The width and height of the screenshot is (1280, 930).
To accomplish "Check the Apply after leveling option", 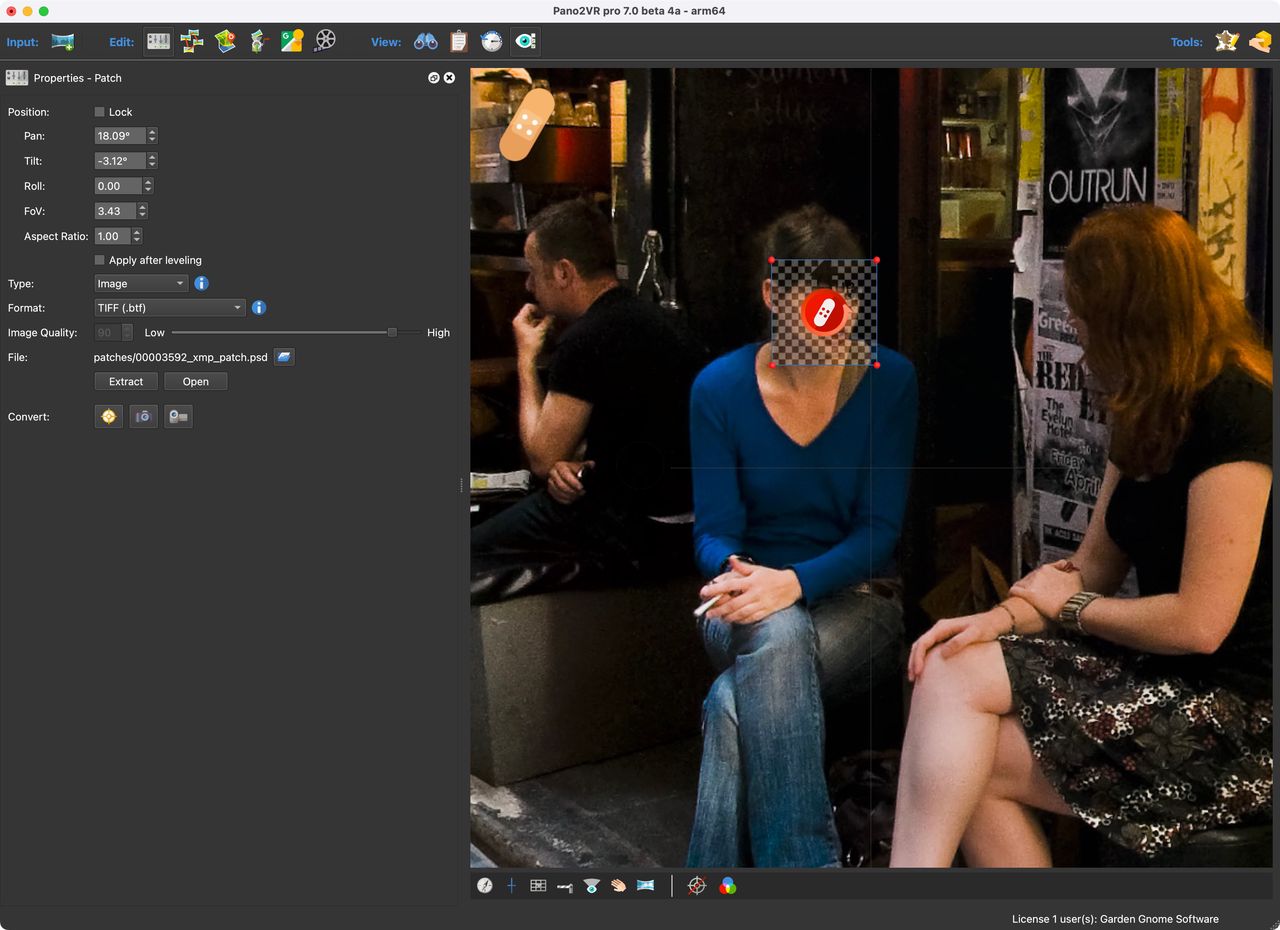I will pyautogui.click(x=99, y=259).
